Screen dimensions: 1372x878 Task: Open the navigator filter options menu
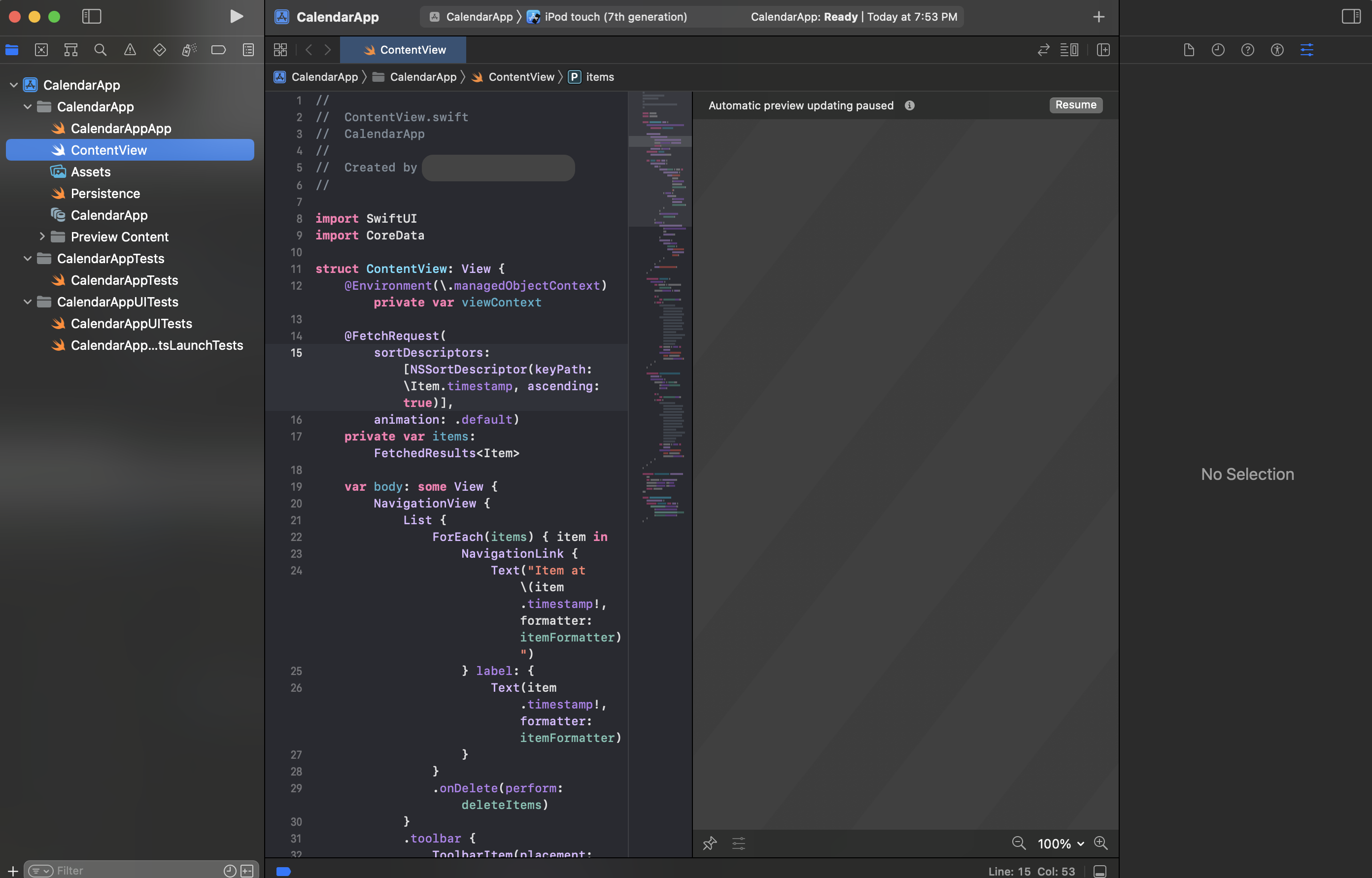(40, 871)
